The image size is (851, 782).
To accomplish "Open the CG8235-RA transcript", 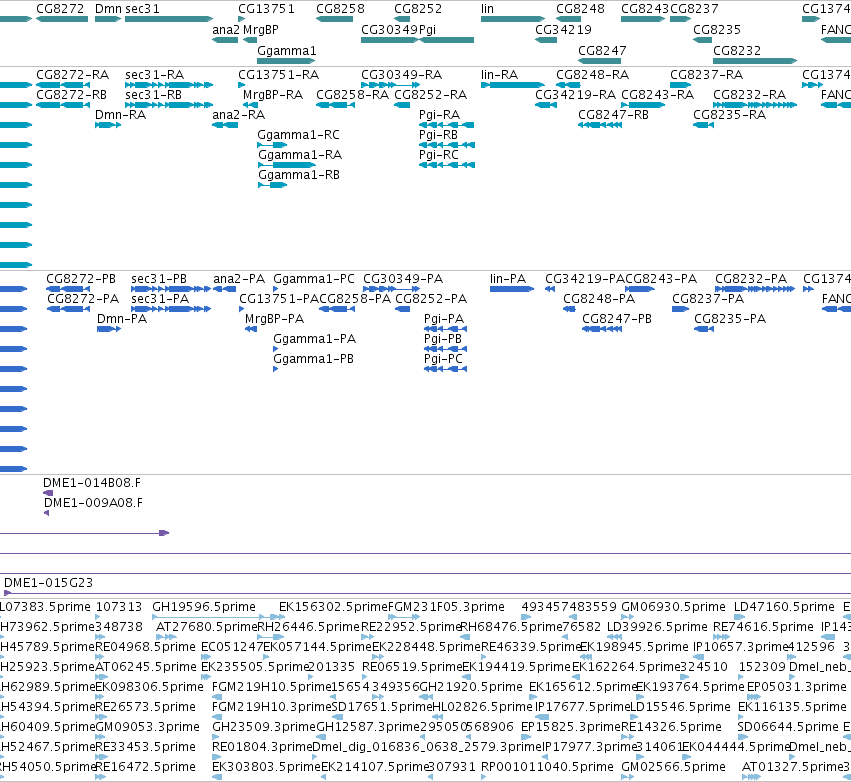I will pos(703,125).
